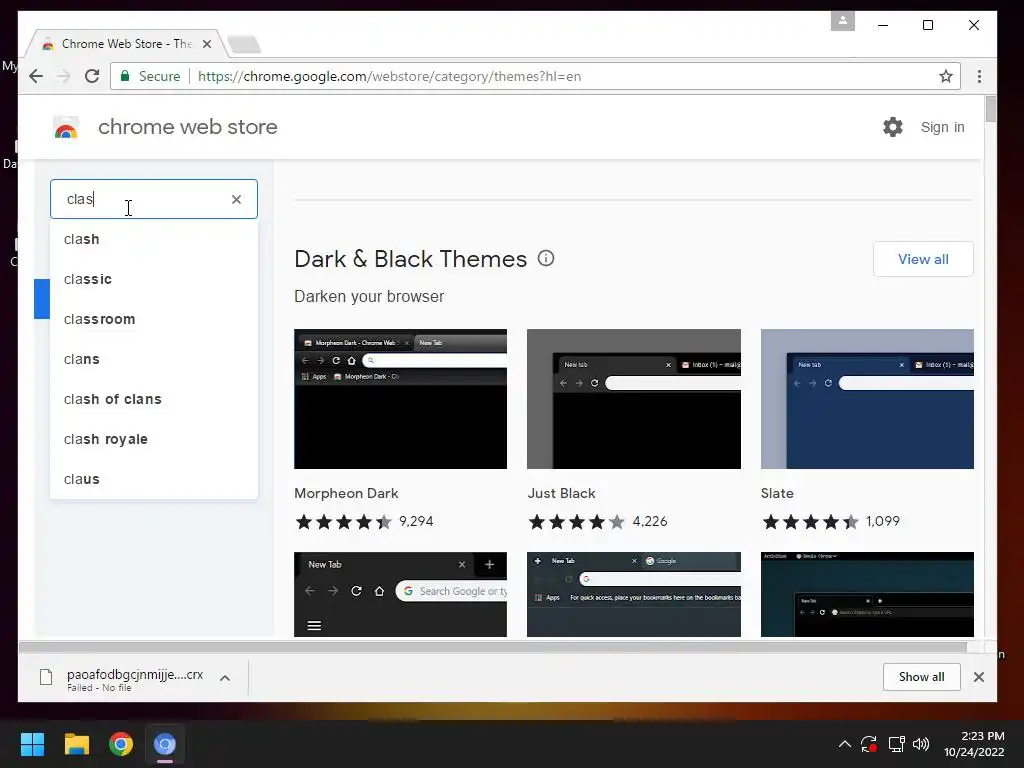
Task: Click Sign in link
Action: [x=942, y=127]
